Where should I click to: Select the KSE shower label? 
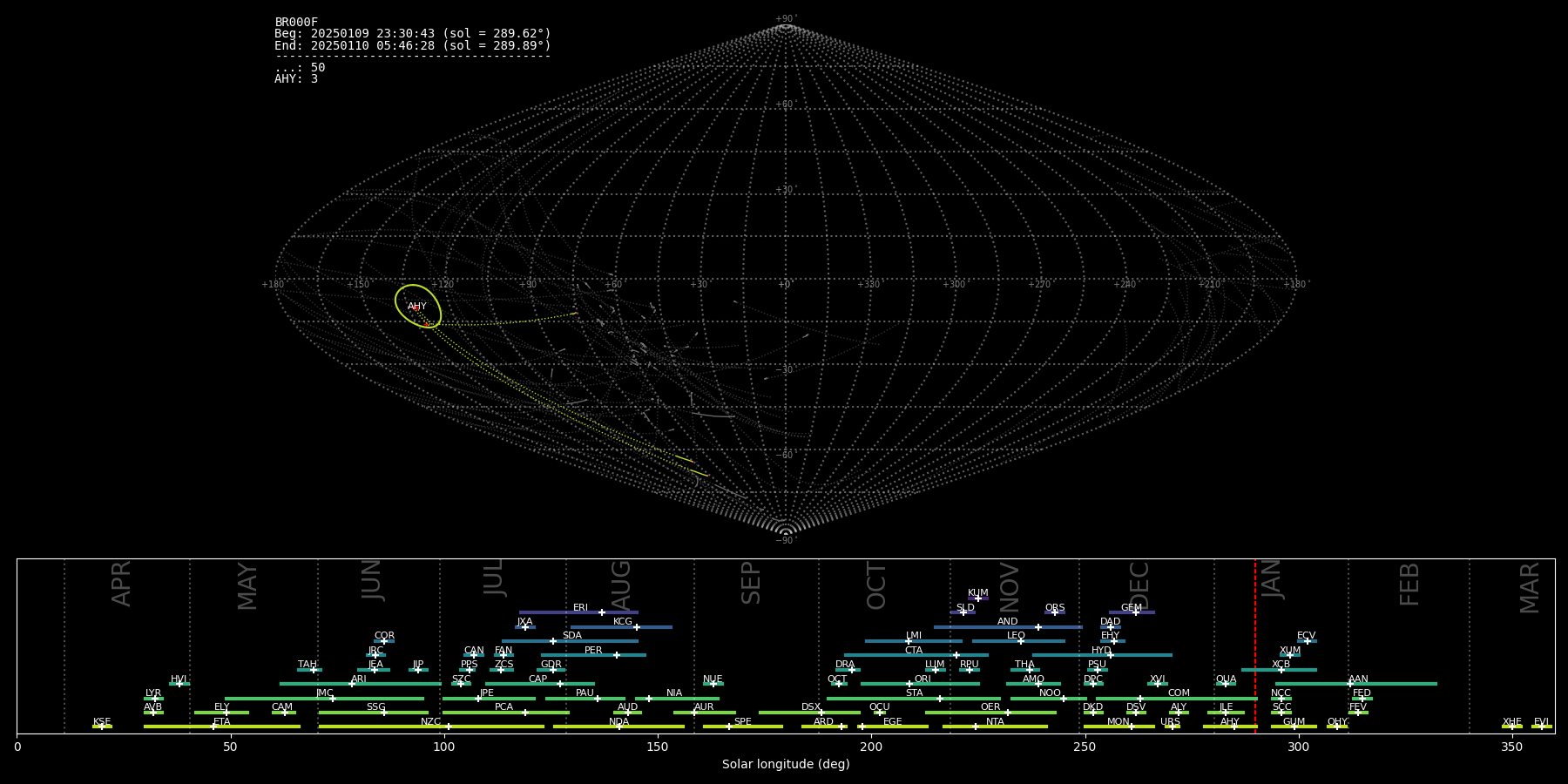(x=102, y=722)
